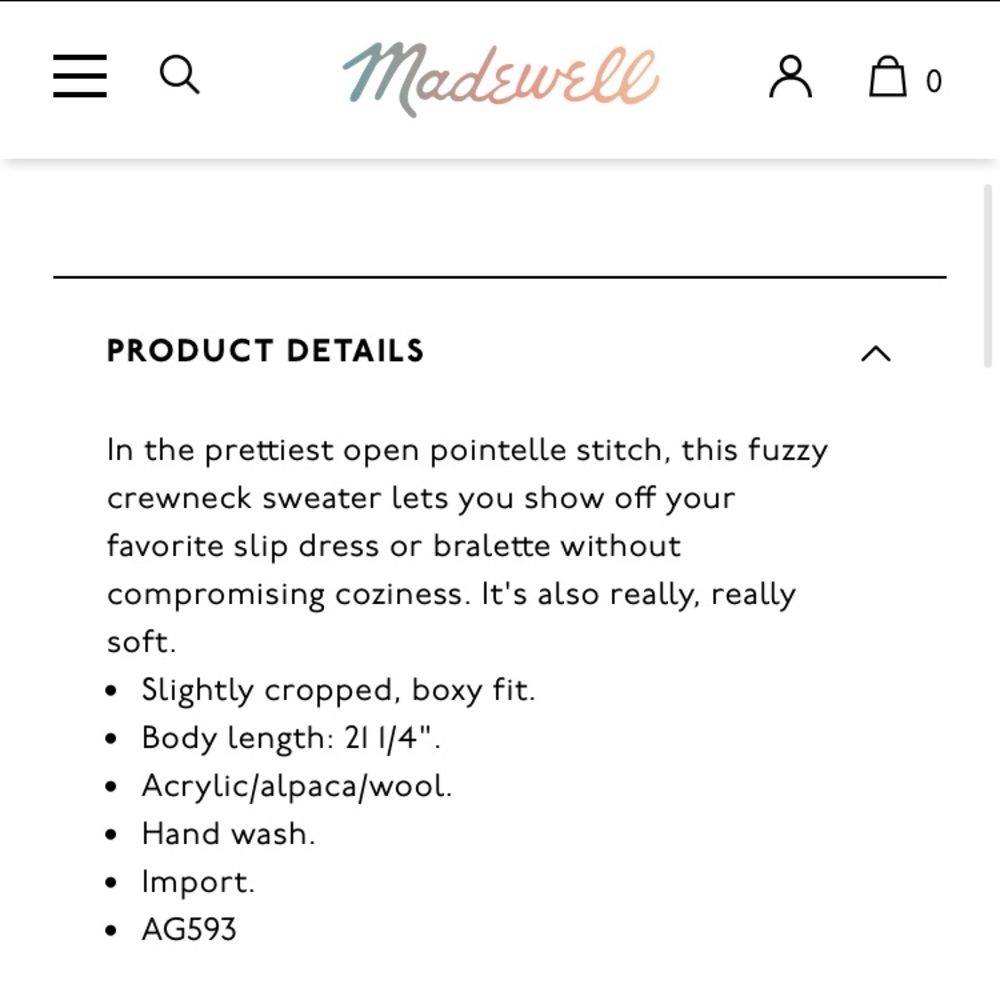Viewport: 1000px width, 1000px height.
Task: Click the divider line above Product Details
Action: (x=500, y=277)
